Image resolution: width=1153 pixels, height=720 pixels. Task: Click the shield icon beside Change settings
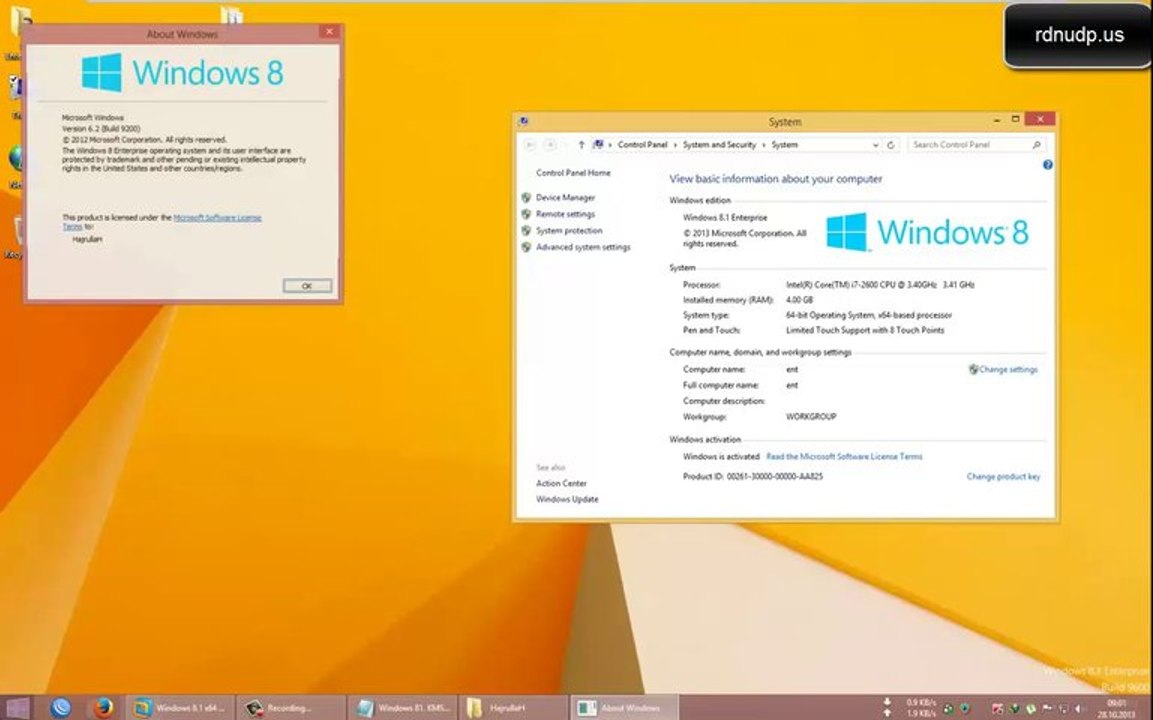pos(974,369)
